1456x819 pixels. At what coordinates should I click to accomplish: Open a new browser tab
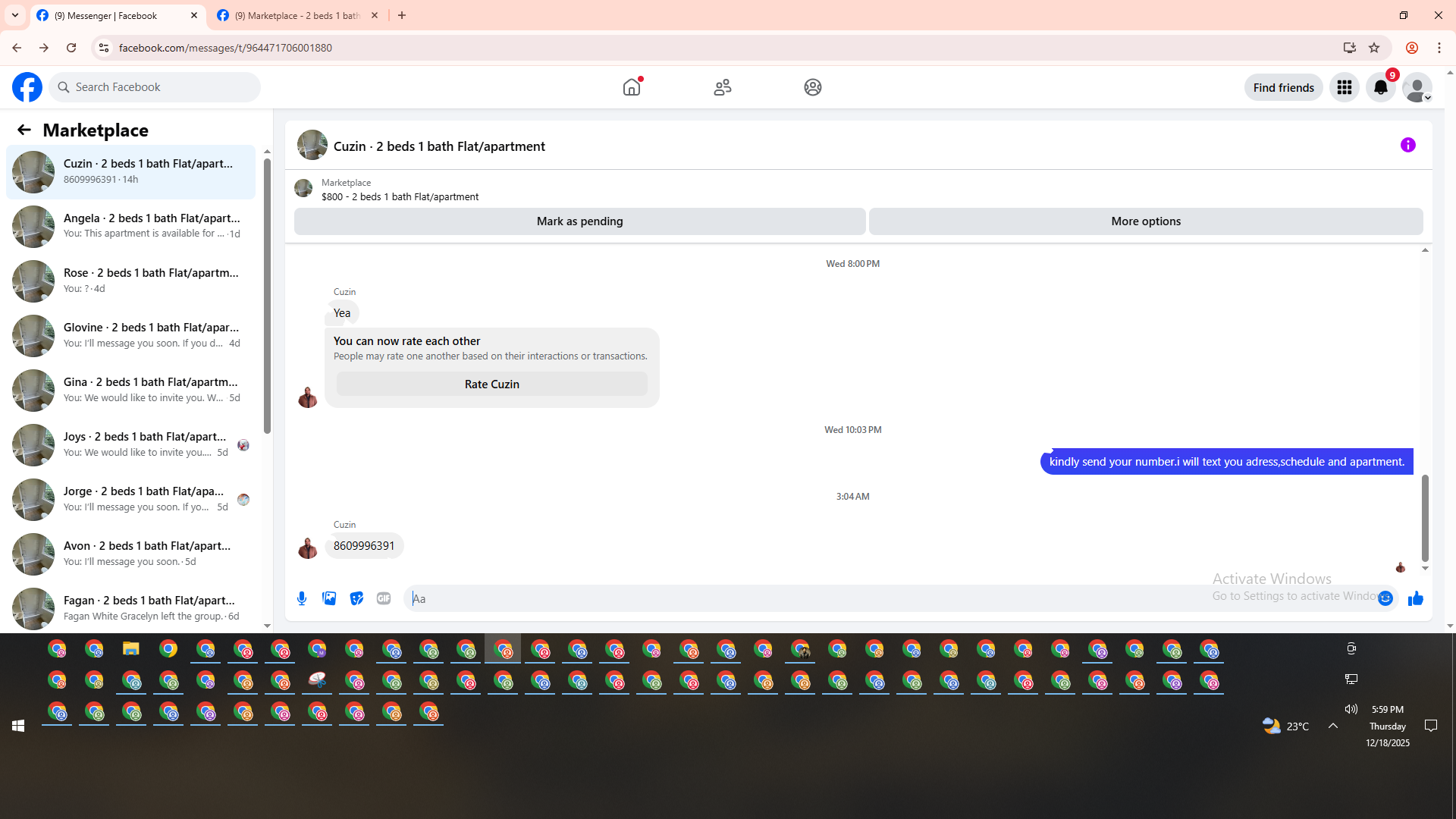pos(402,15)
